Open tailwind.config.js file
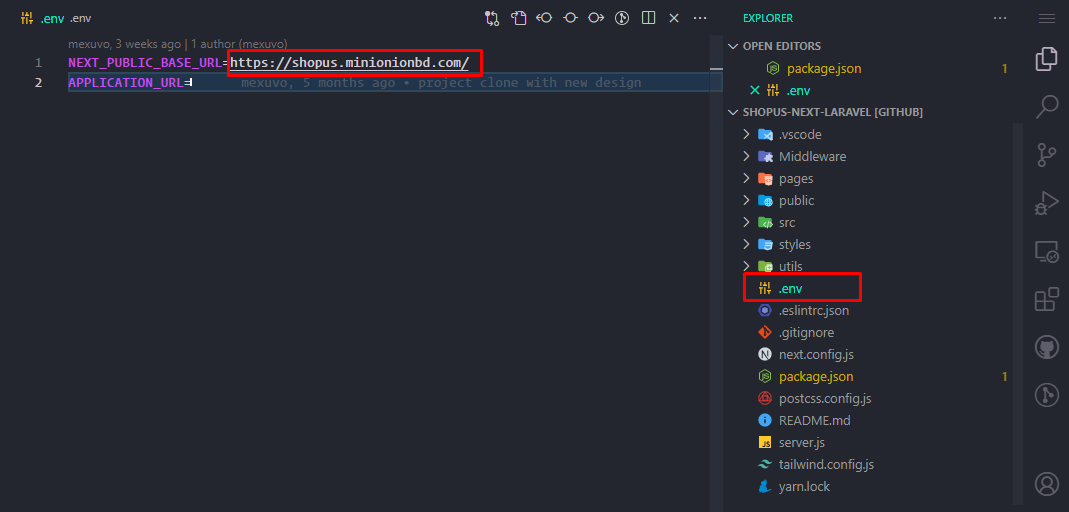The width and height of the screenshot is (1069, 512). click(826, 464)
